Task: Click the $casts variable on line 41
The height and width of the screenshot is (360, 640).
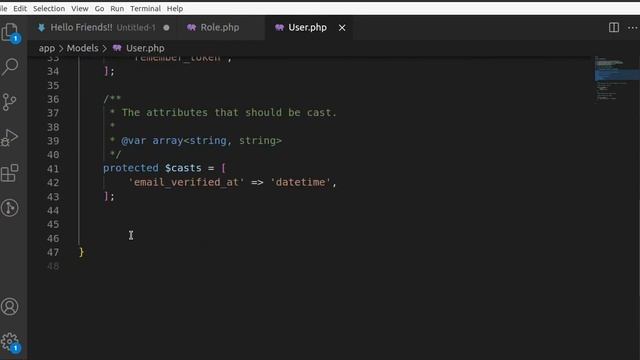Action: (183, 168)
